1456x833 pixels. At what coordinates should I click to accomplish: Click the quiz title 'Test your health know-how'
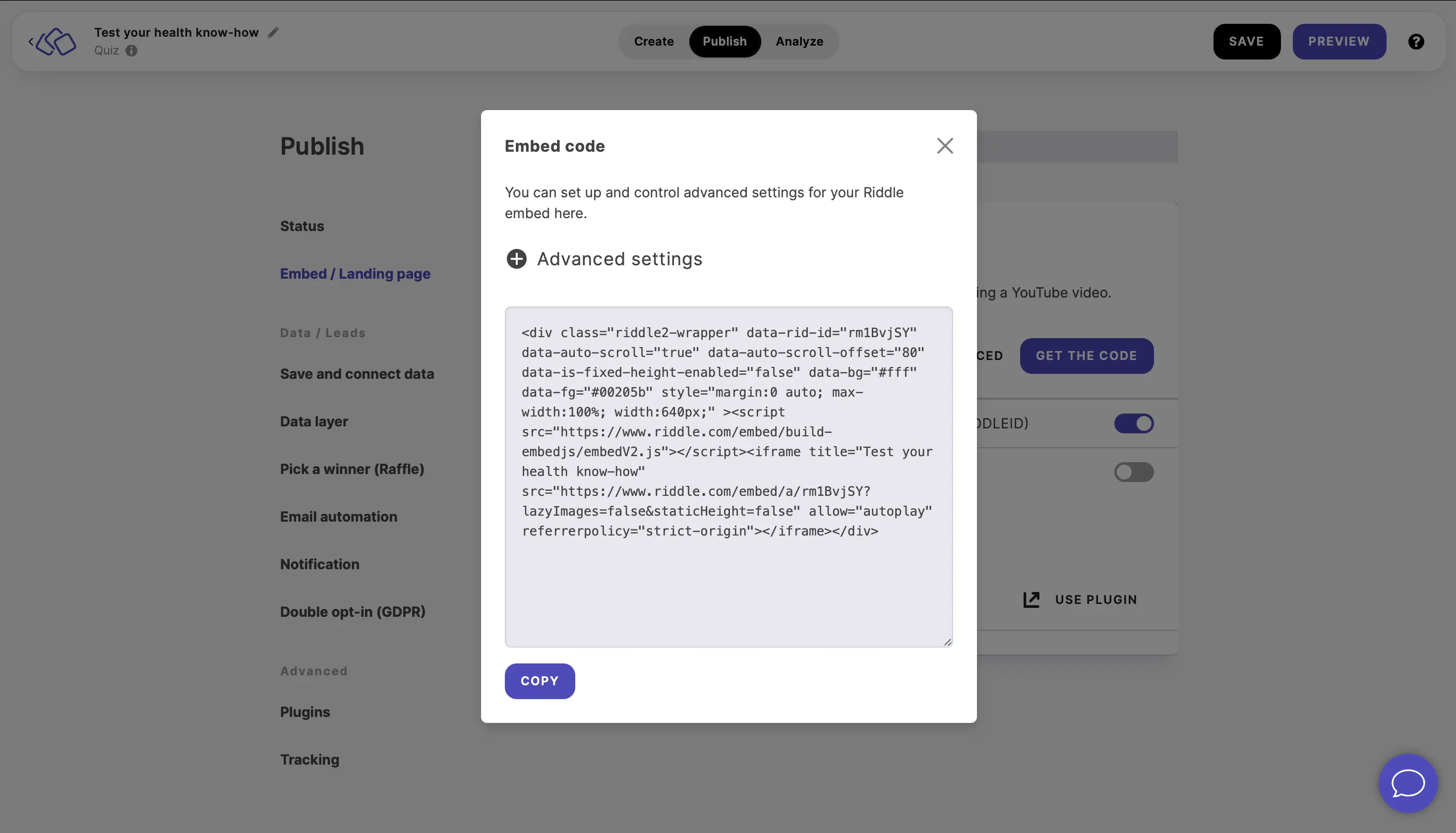(176, 33)
